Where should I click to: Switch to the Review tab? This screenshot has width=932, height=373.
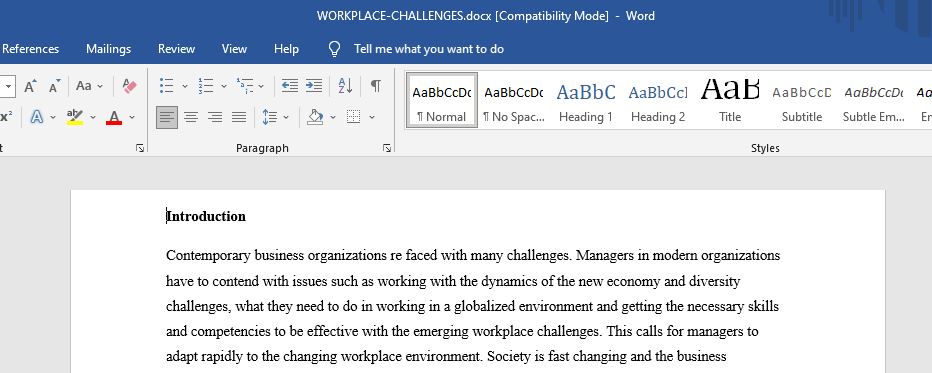tap(177, 49)
